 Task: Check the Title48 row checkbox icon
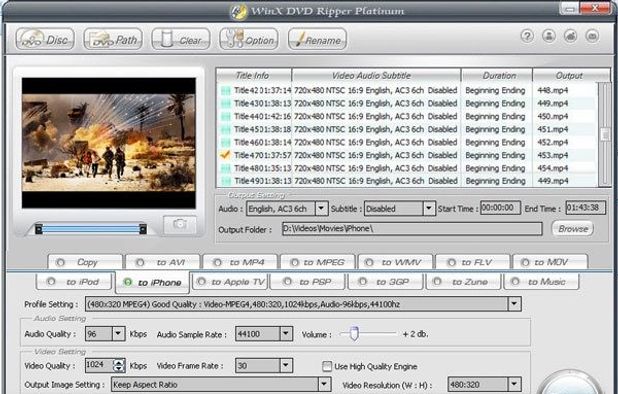click(x=226, y=169)
